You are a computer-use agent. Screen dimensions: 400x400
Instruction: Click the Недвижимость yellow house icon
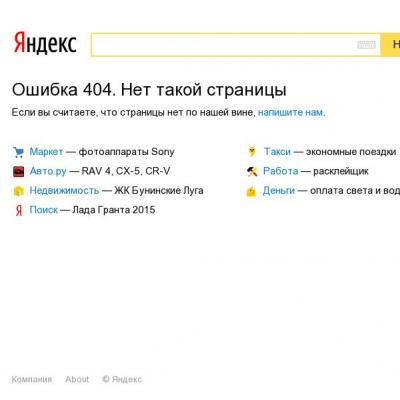tap(18, 191)
